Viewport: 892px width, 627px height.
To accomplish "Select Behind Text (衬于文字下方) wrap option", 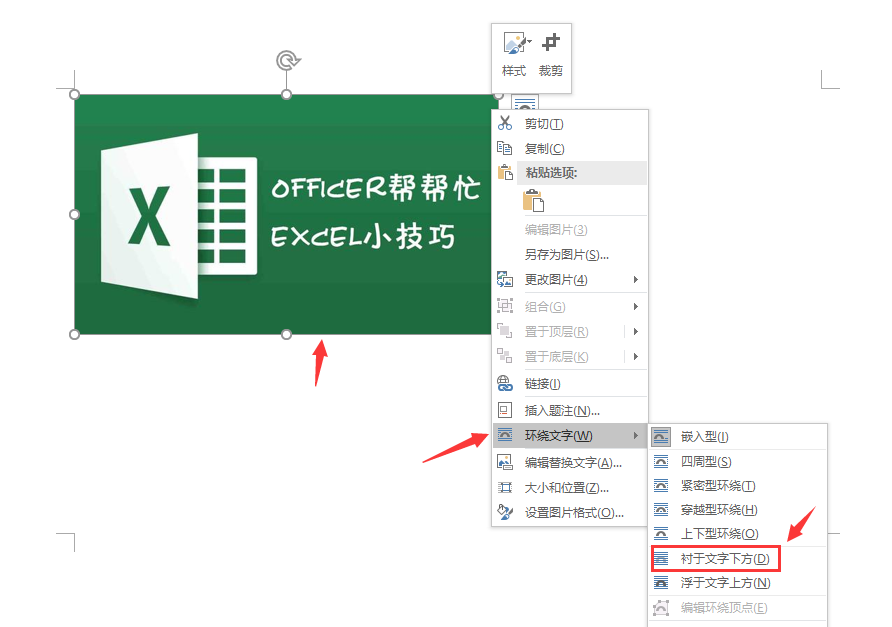I will point(724,558).
